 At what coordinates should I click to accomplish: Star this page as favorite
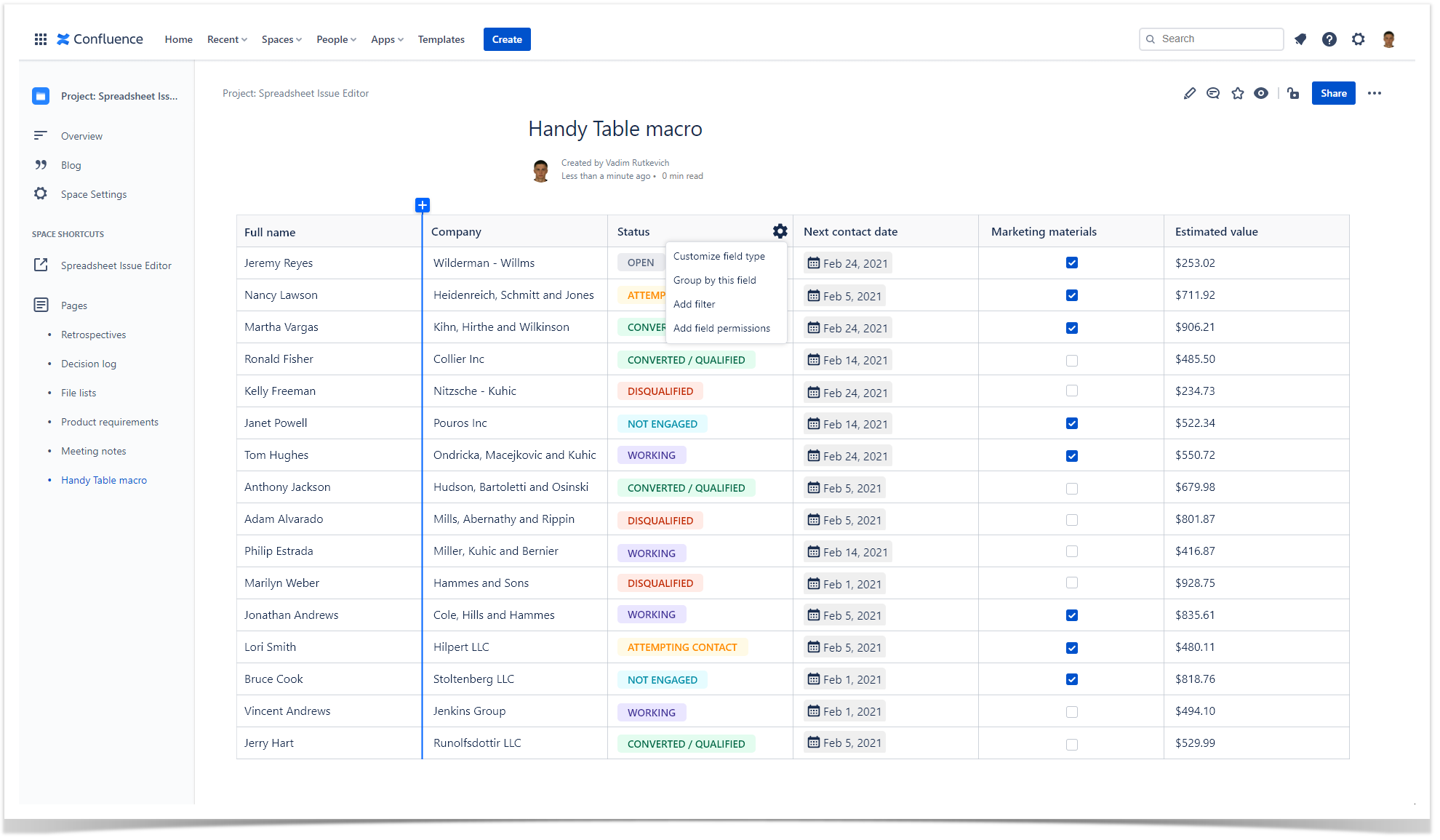click(x=1237, y=93)
